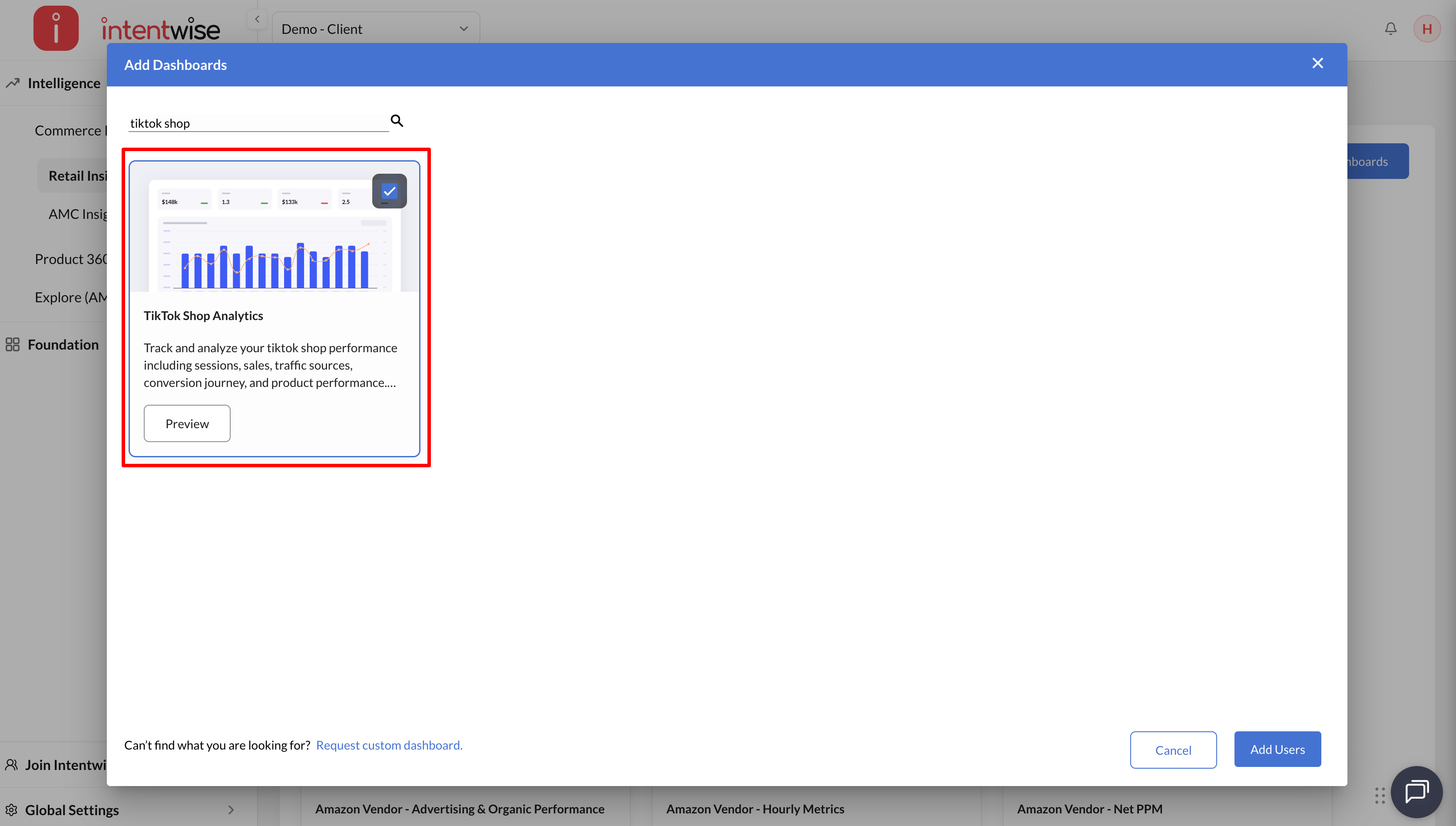This screenshot has width=1456, height=826.
Task: Expand the Global Settings chevron
Action: click(x=231, y=809)
